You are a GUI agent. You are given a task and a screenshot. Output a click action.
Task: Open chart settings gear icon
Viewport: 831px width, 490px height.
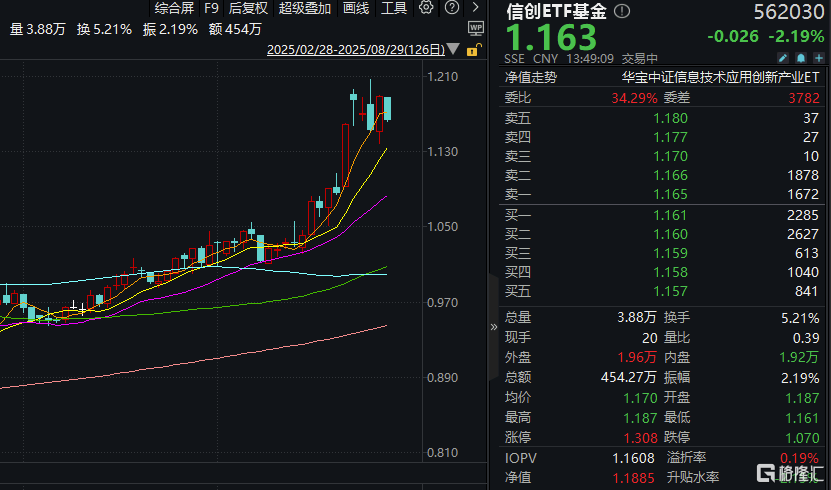click(x=426, y=7)
